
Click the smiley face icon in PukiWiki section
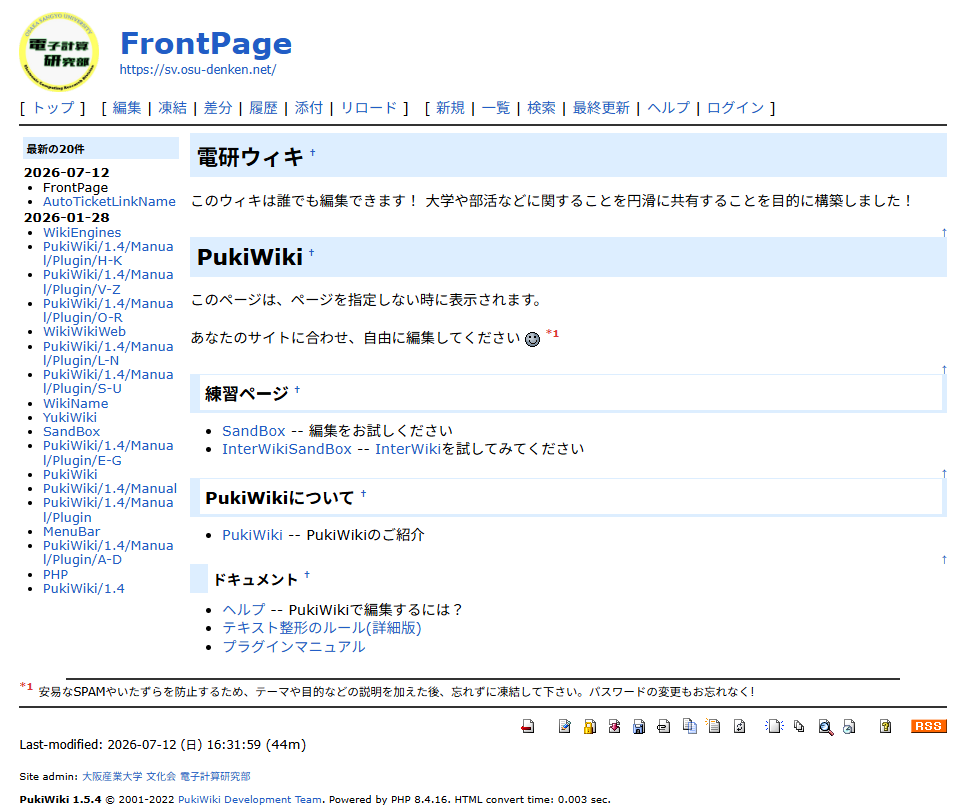pyautogui.click(x=533, y=339)
